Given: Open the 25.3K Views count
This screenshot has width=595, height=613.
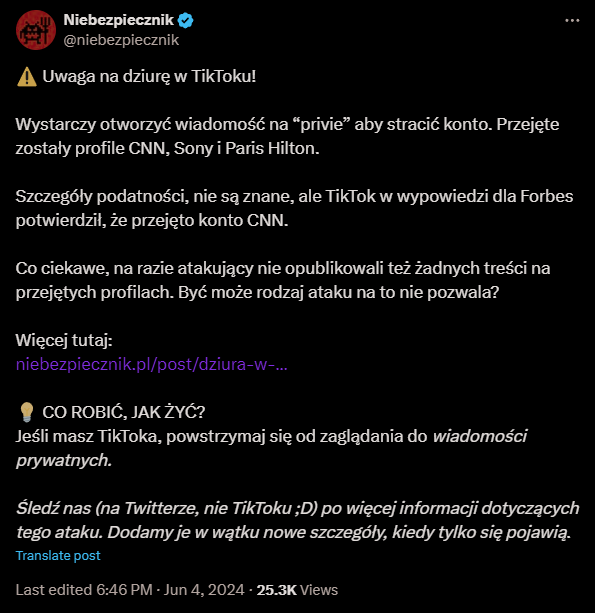Looking at the screenshot, I should pos(297,590).
